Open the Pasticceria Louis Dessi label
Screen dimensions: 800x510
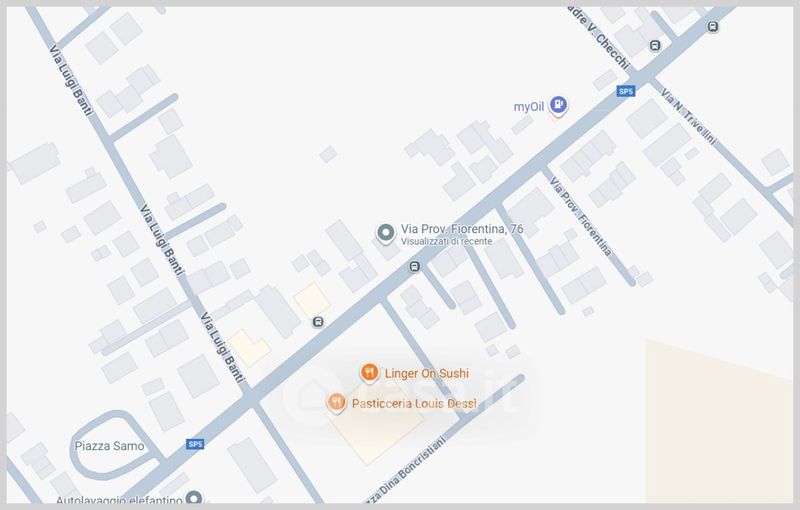click(x=414, y=403)
